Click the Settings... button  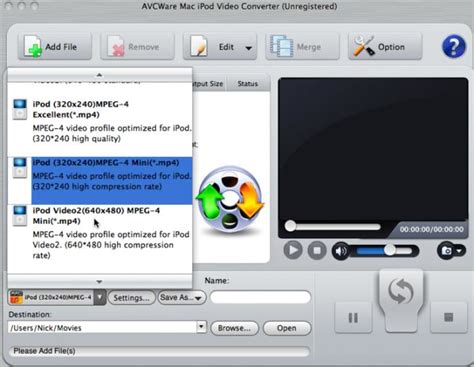[x=132, y=298]
